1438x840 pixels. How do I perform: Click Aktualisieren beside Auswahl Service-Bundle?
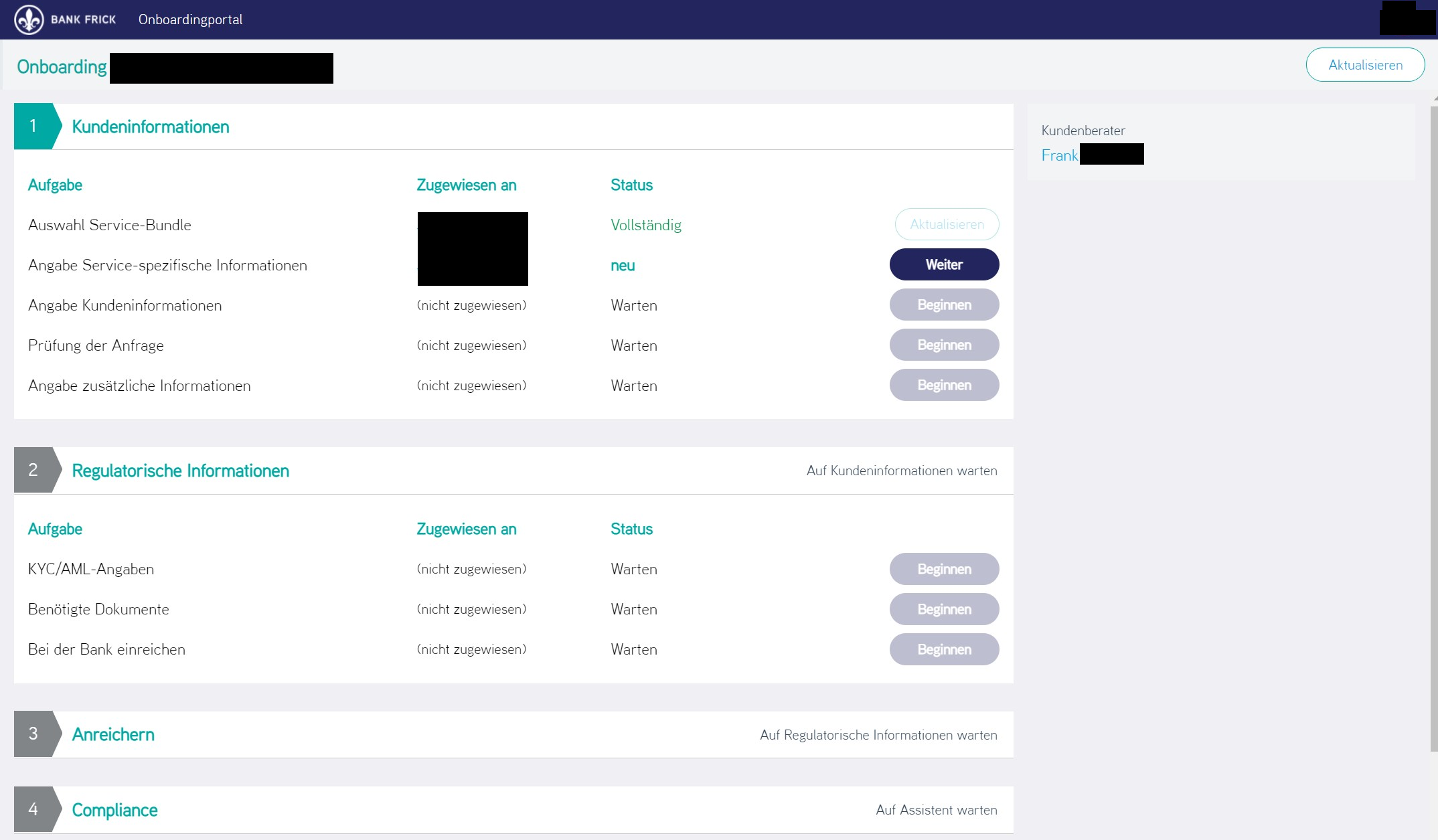pos(946,224)
